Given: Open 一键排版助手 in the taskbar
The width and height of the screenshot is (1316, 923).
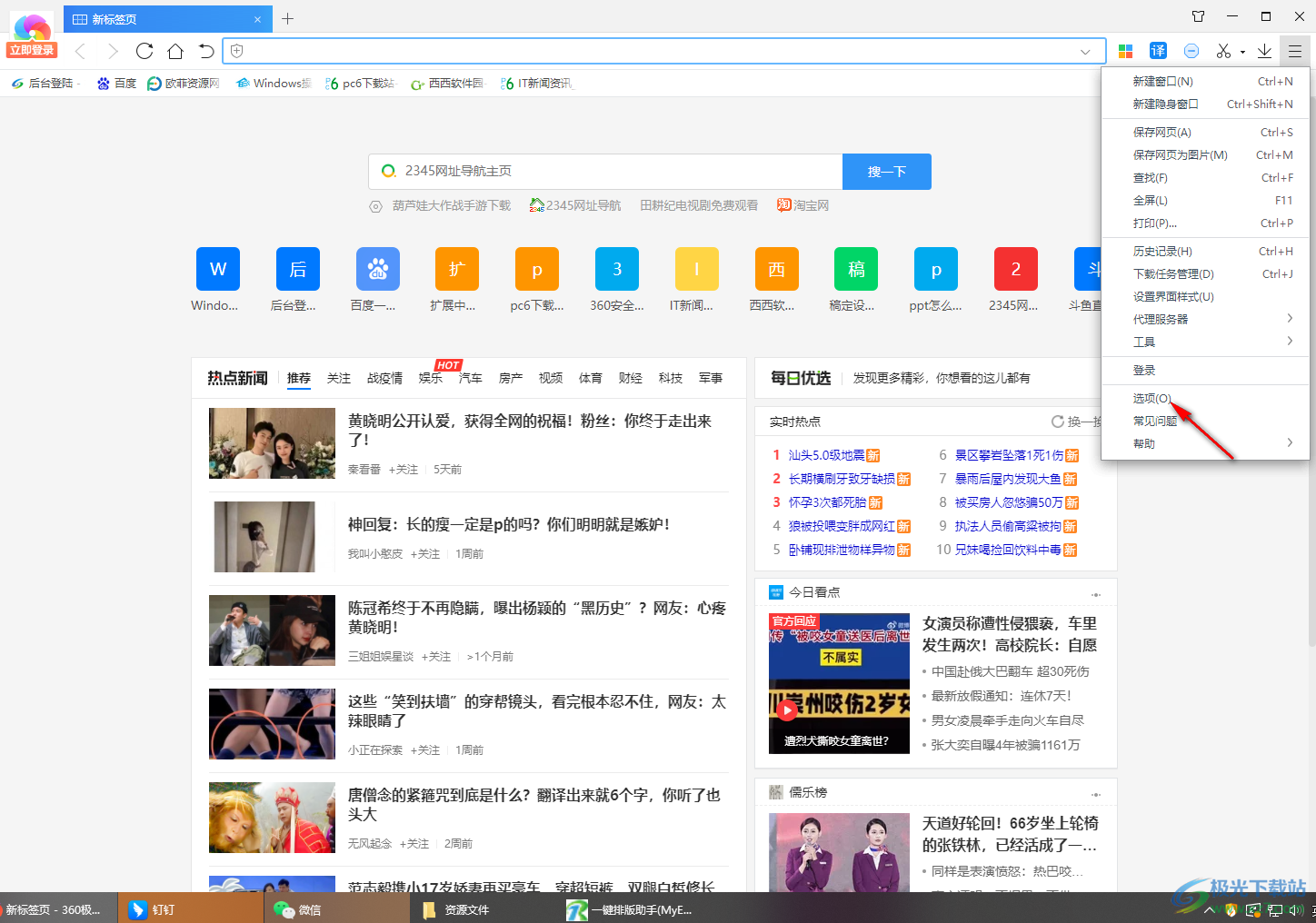Looking at the screenshot, I should 630,909.
